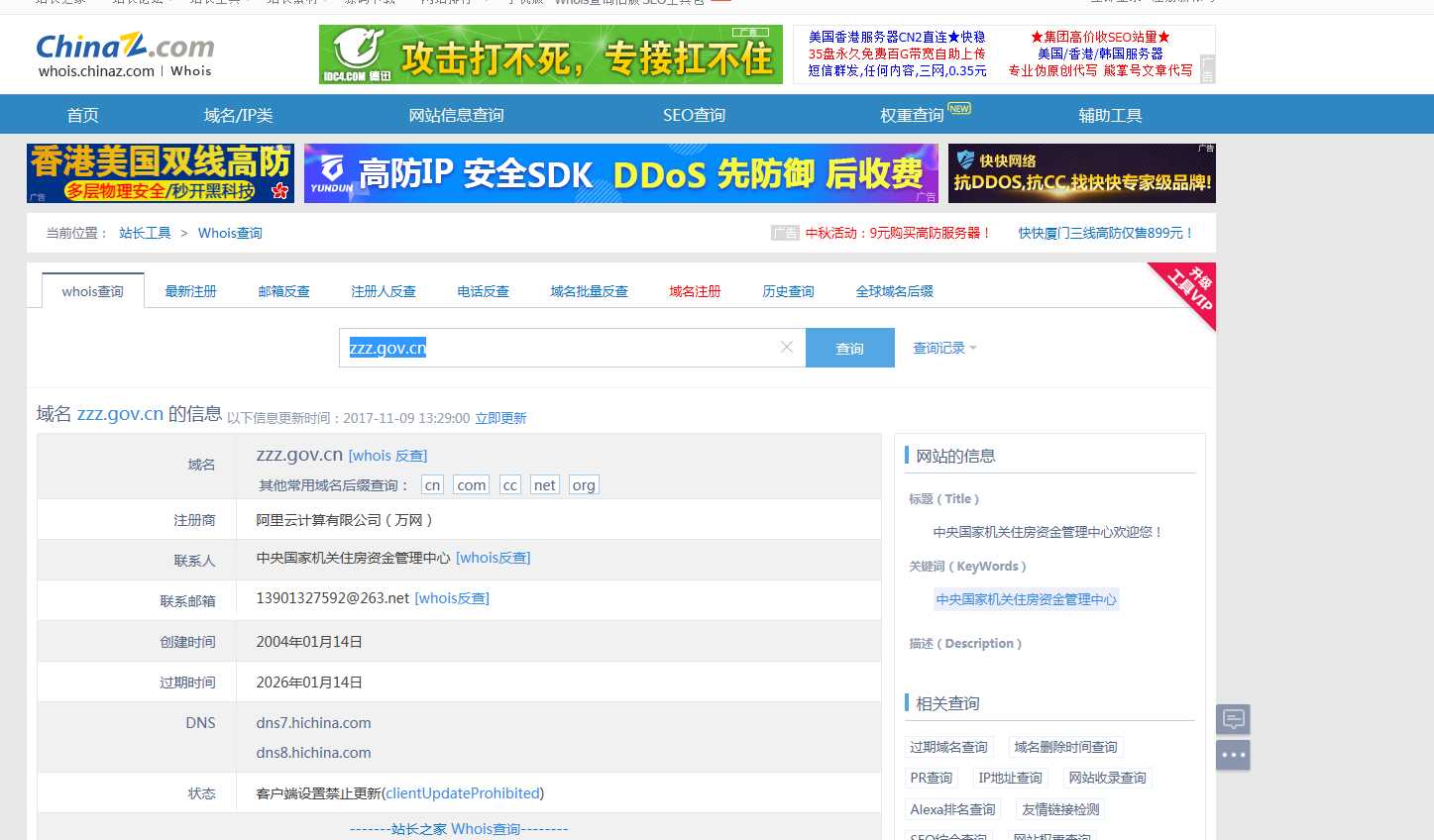Viewport: 1434px width, 840px height.
Task: Open the 网站信息查询 nav menu
Action: [x=456, y=115]
